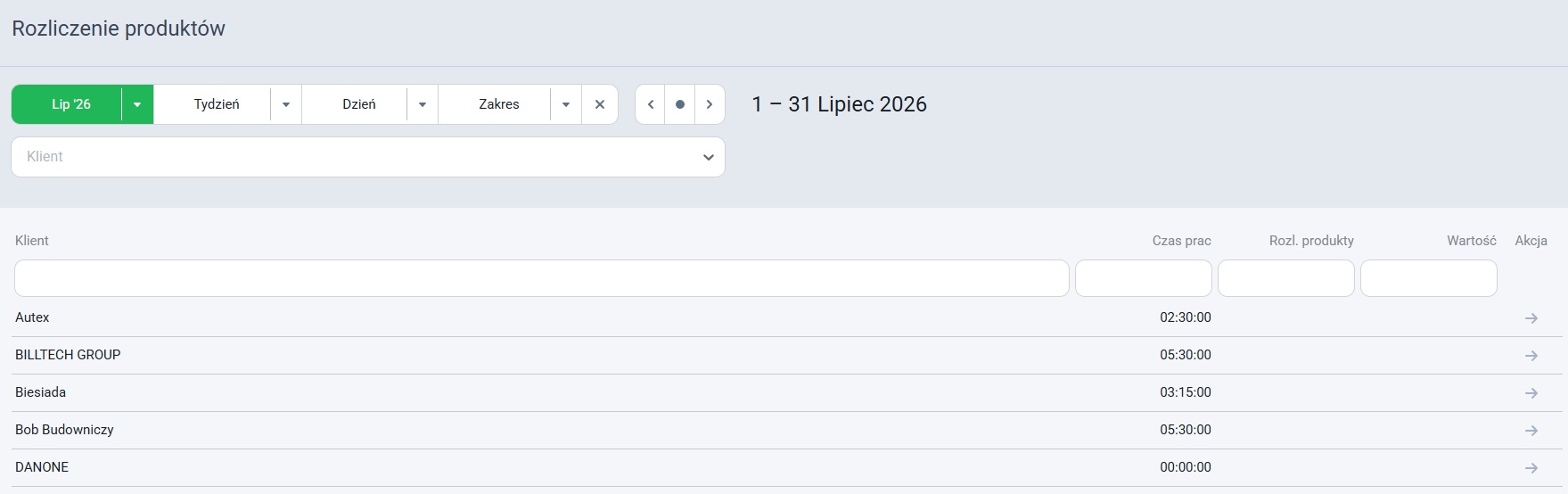1568x494 pixels.
Task: Expand the Lip '26 month dropdown arrow
Action: (137, 104)
